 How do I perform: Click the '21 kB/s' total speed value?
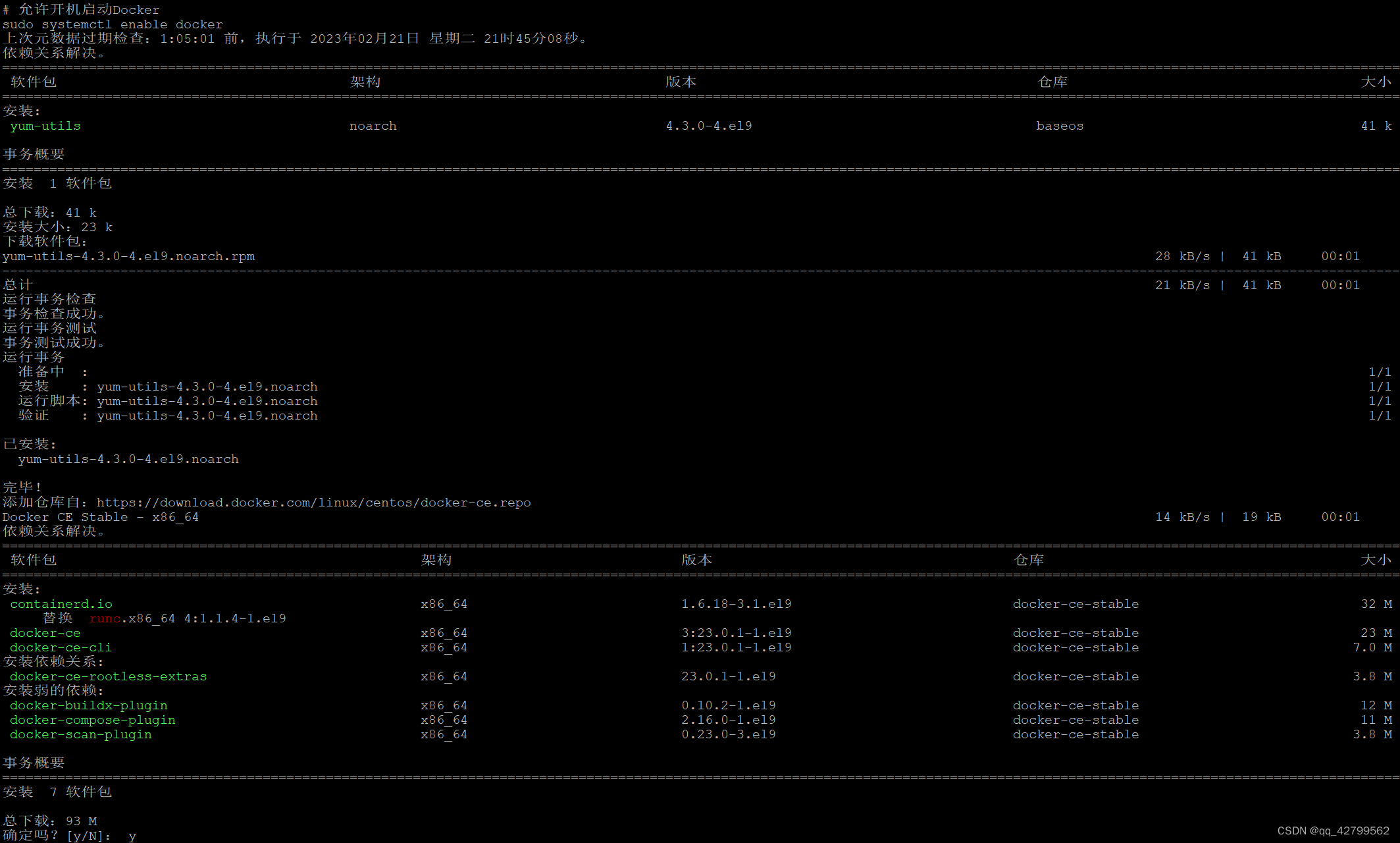pyautogui.click(x=1183, y=285)
